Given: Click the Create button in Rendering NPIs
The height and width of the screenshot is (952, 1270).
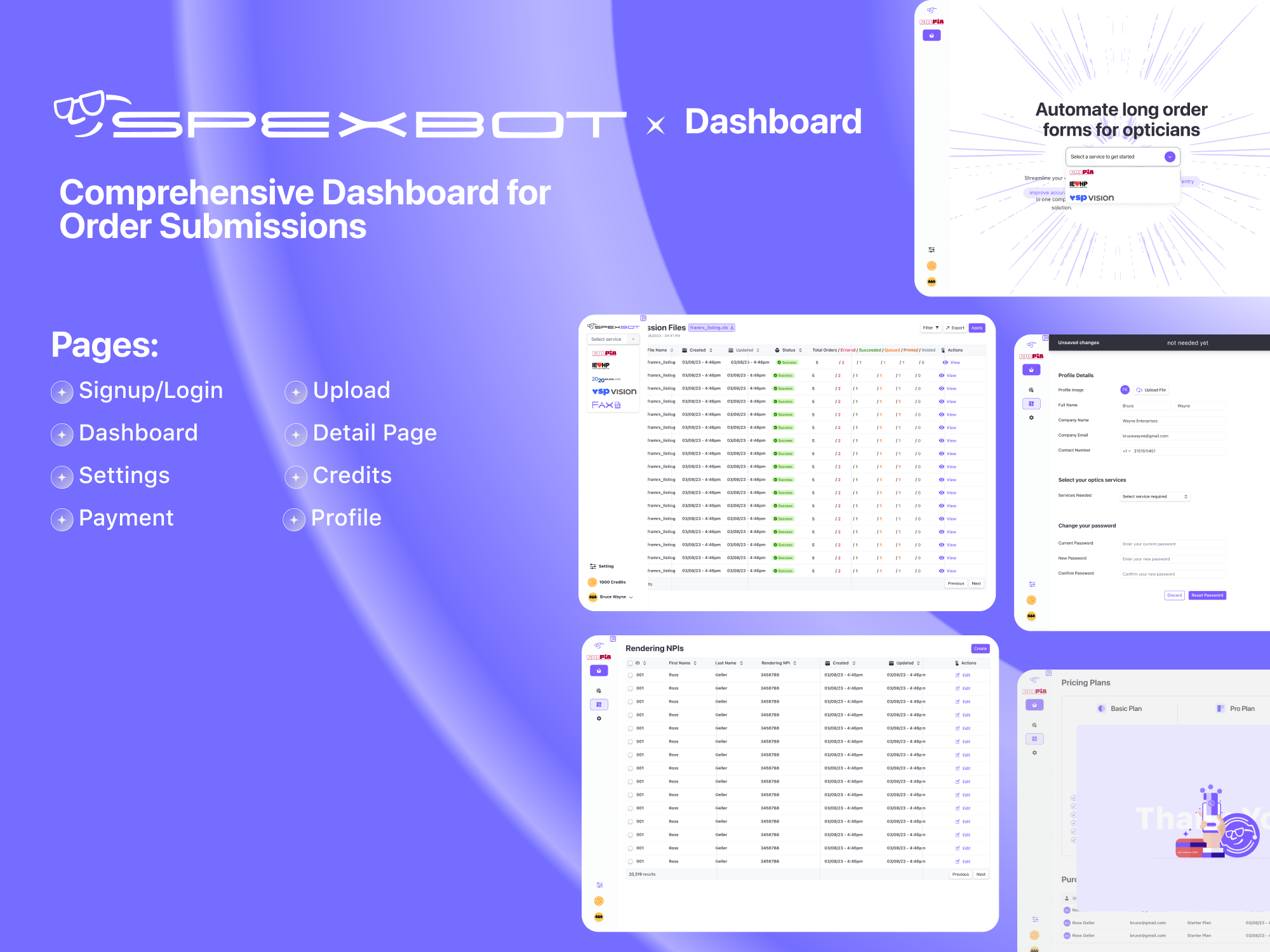Looking at the screenshot, I should coord(980,649).
